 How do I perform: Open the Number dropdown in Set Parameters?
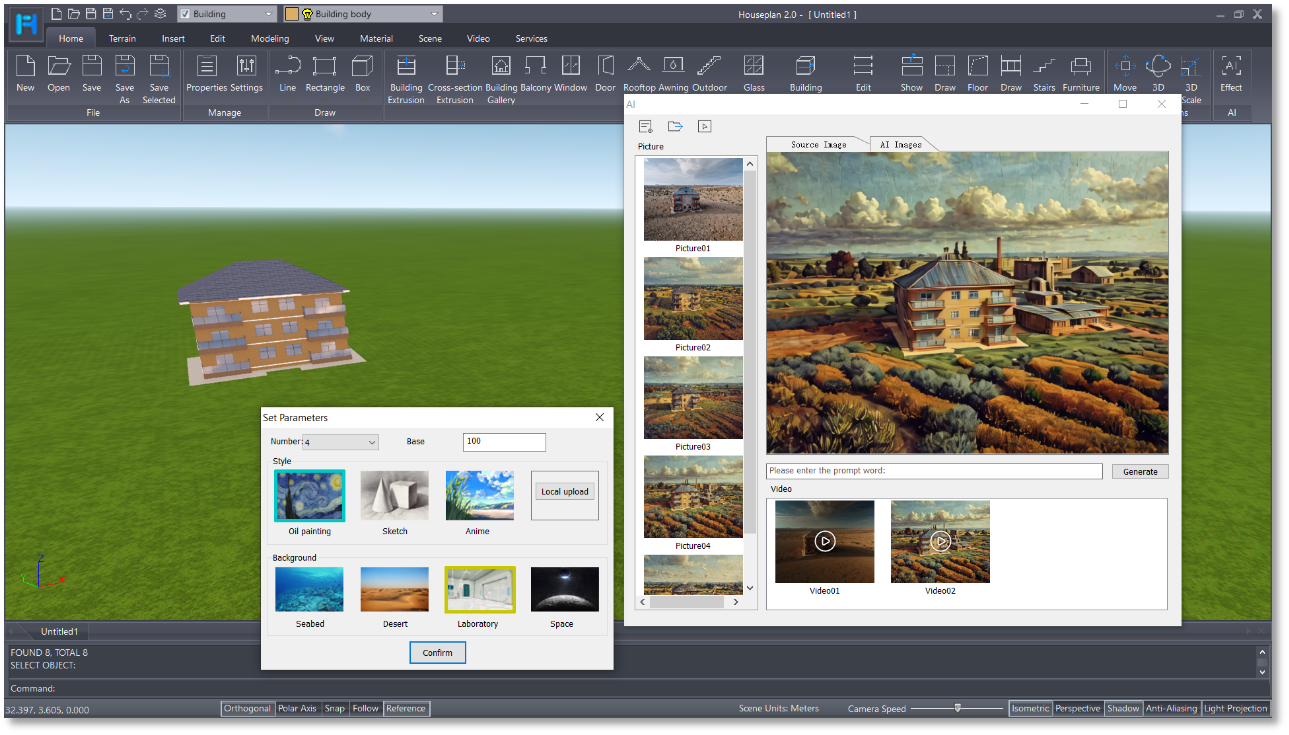[x=370, y=441]
